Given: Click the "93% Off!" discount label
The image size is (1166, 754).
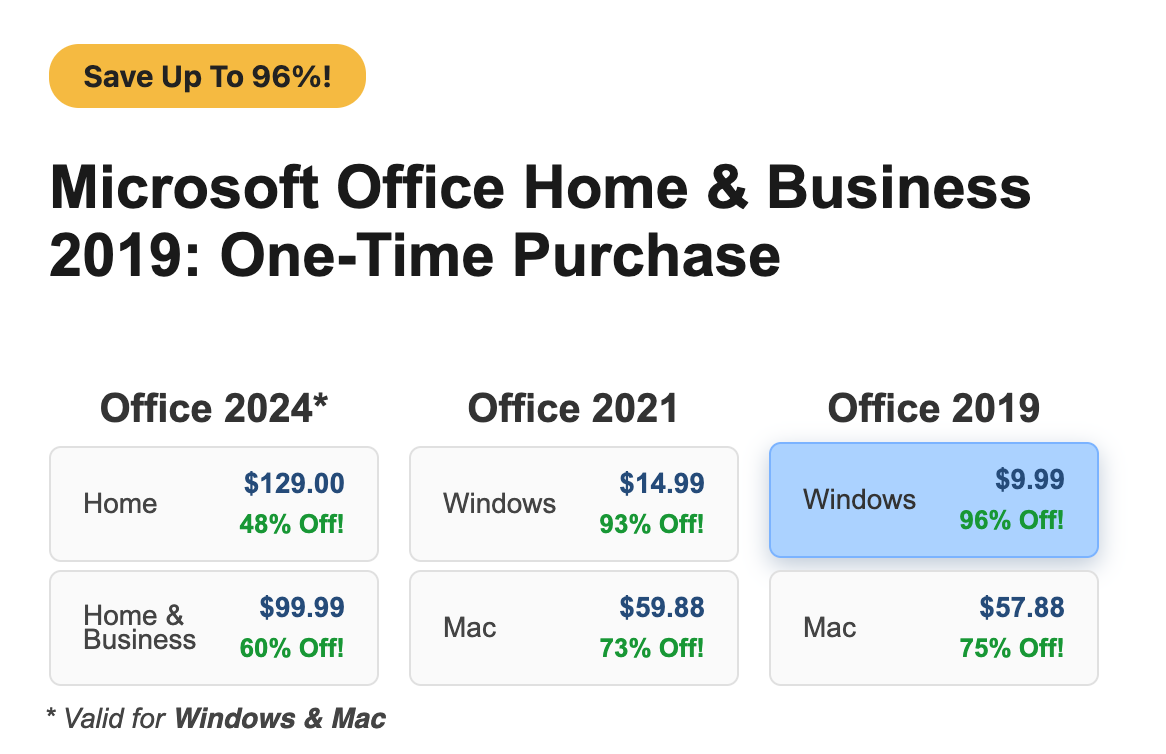Looking at the screenshot, I should (x=652, y=523).
